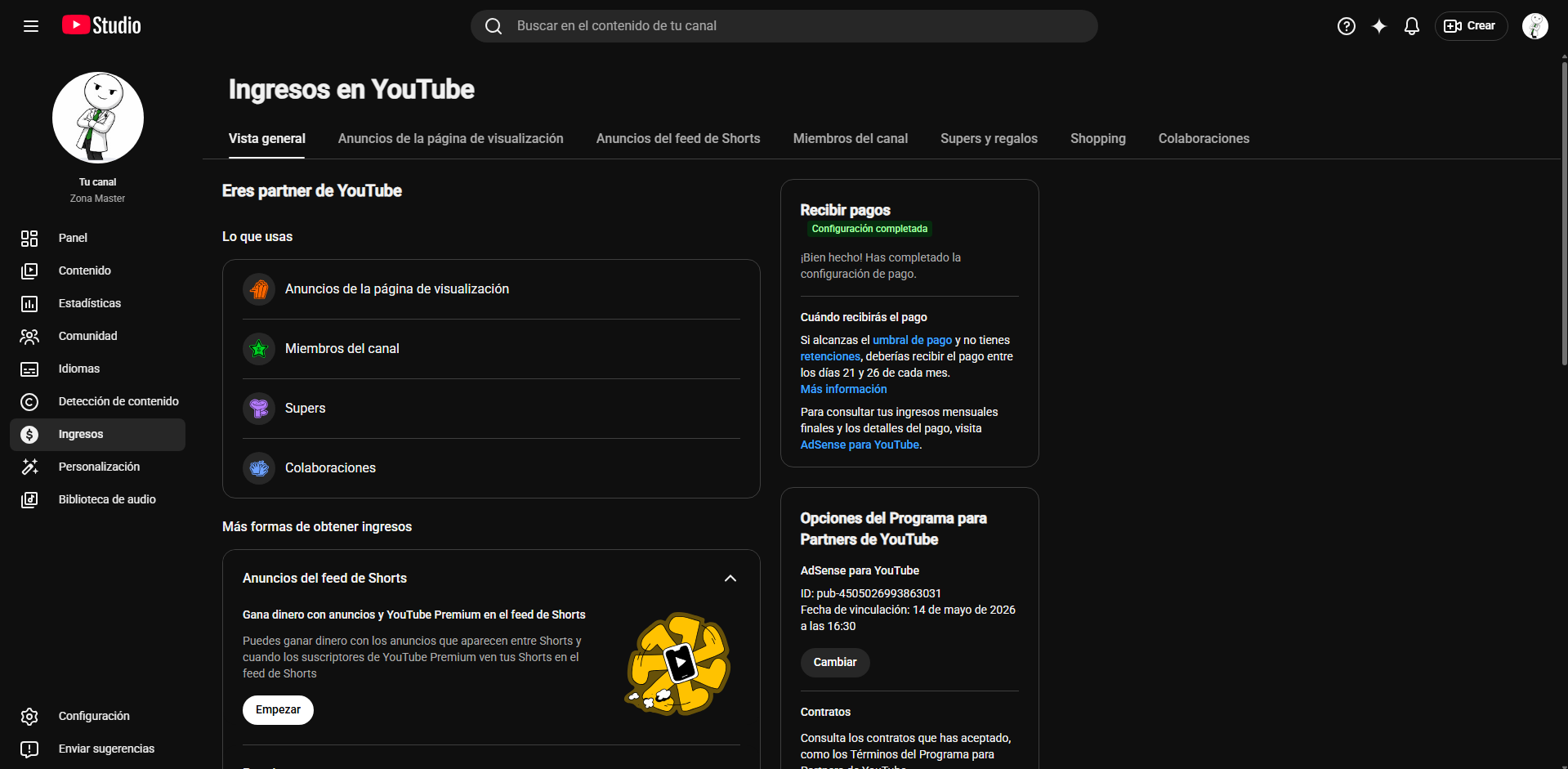The image size is (1568, 769).
Task: Click the orange watch page ads icon
Action: [x=259, y=289]
